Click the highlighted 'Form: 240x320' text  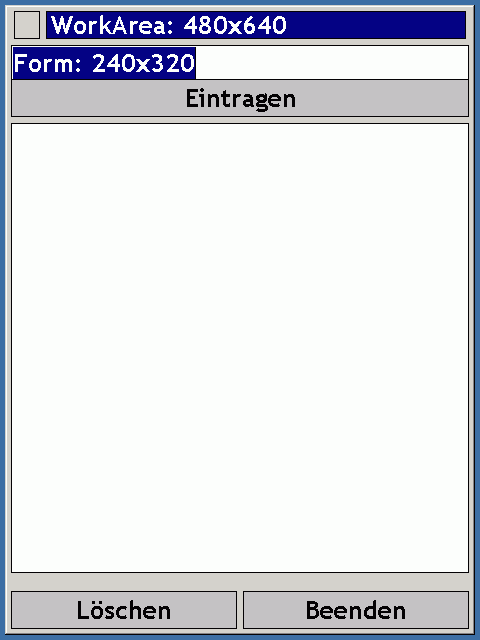(x=104, y=63)
